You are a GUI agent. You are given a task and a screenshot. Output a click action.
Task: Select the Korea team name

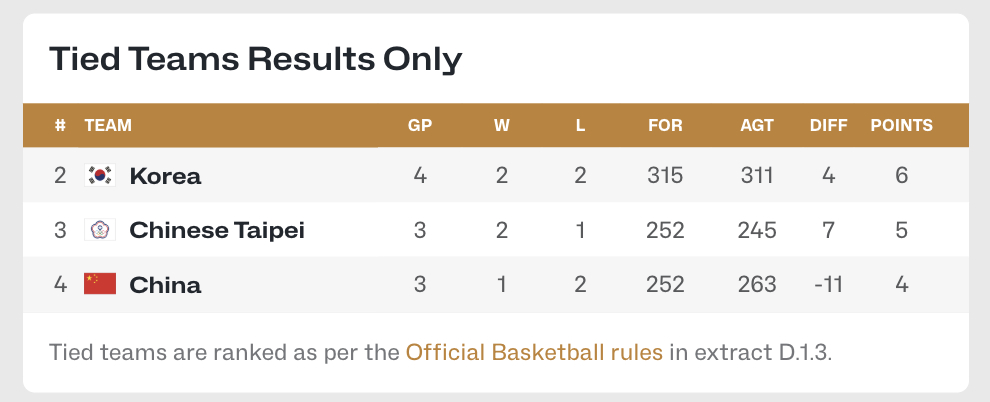pos(165,175)
